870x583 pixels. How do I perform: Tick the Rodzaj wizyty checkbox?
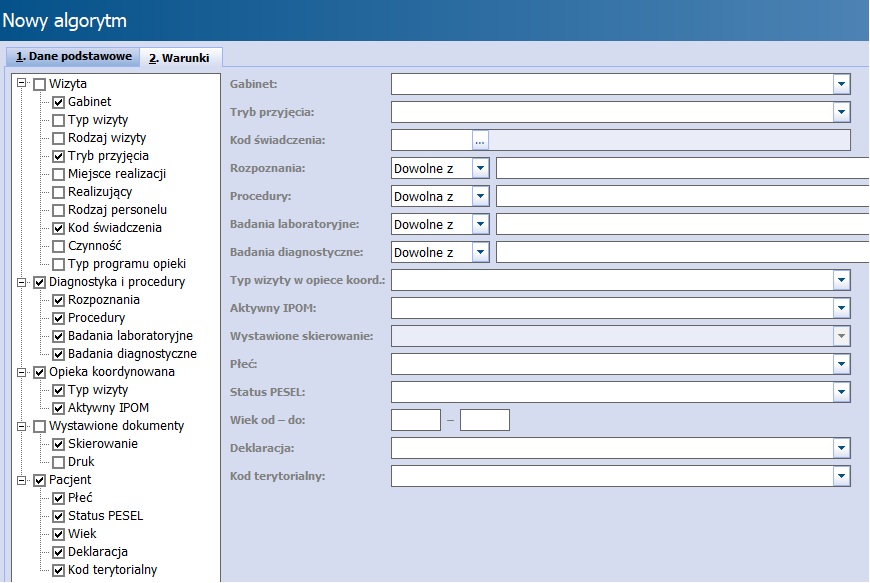pos(59,138)
